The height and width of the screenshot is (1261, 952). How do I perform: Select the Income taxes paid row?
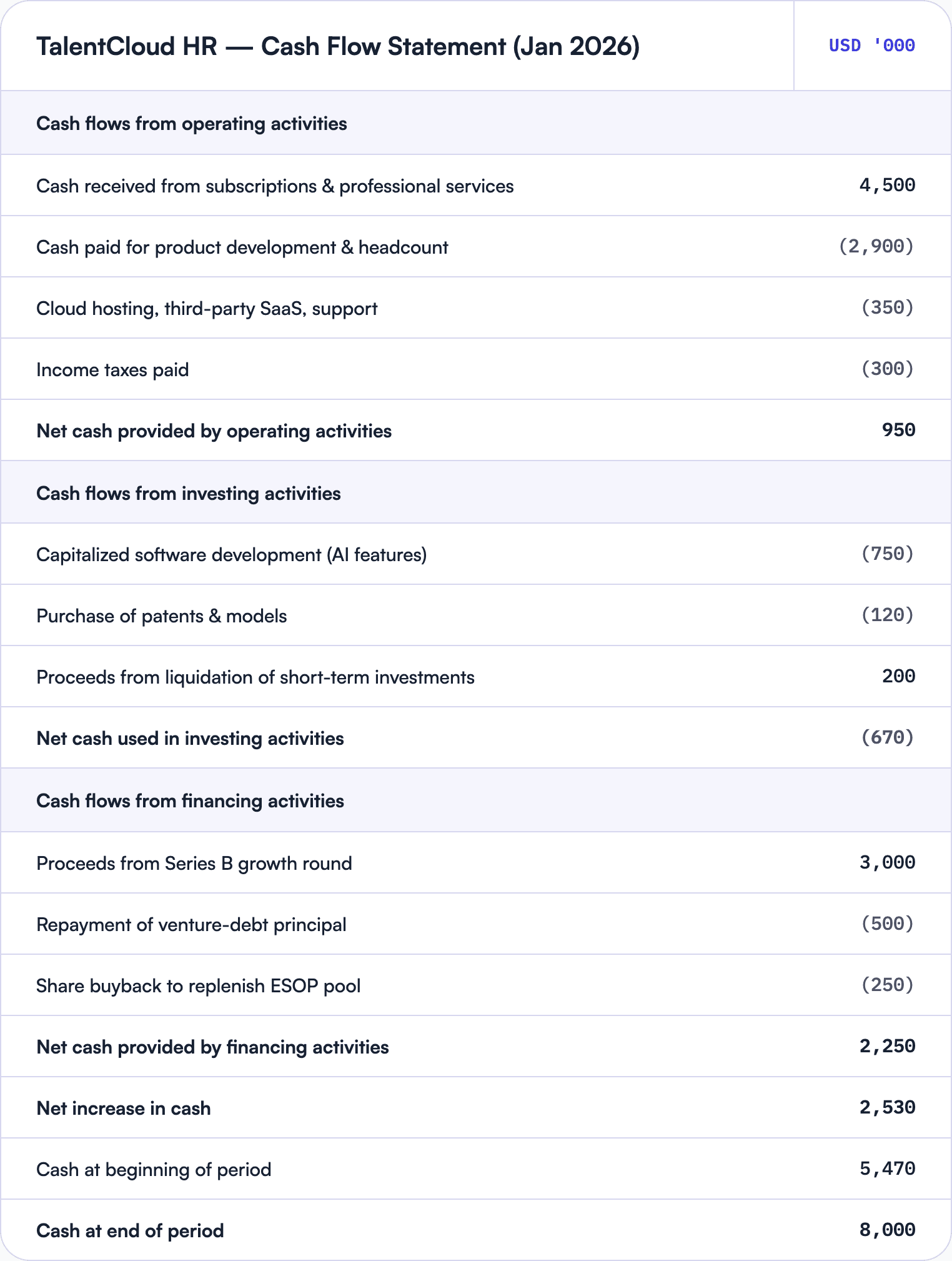[x=476, y=369]
